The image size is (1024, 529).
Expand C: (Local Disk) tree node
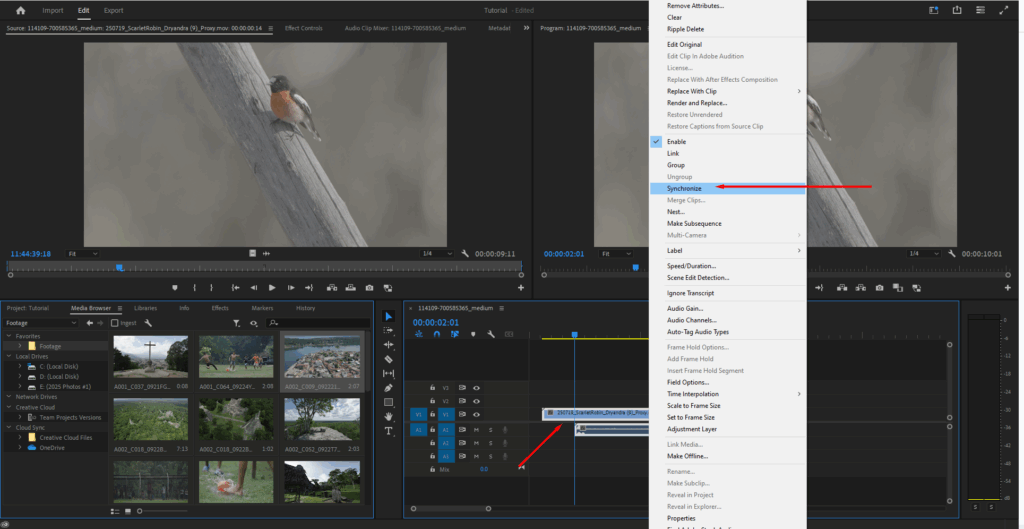pyautogui.click(x=20, y=366)
